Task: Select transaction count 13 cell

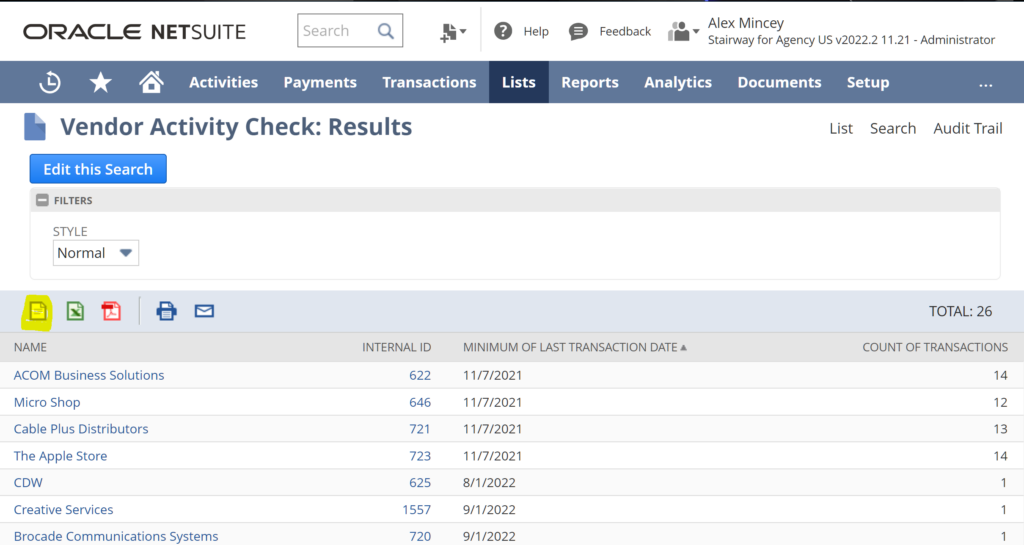Action: point(1000,429)
